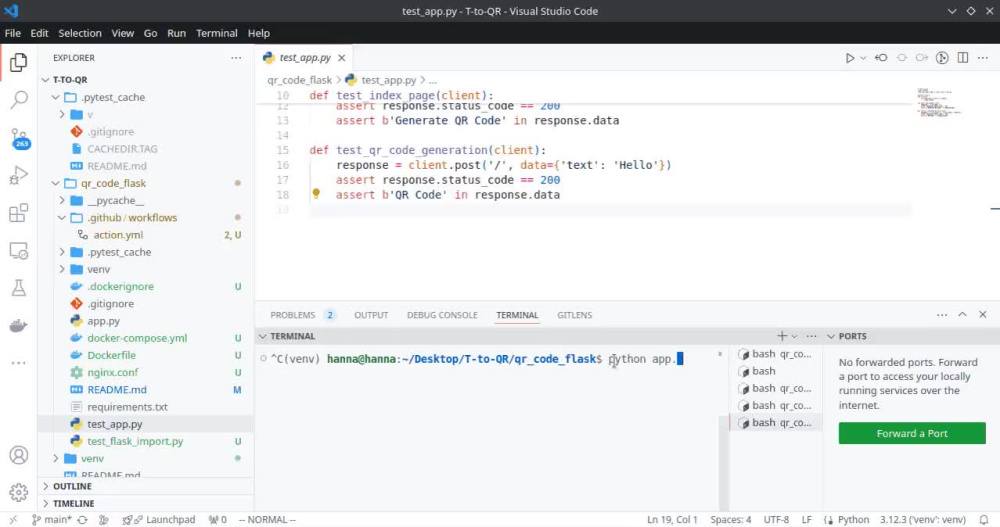The height and width of the screenshot is (527, 1000).
Task: Open the Selection menu
Action: 80,33
